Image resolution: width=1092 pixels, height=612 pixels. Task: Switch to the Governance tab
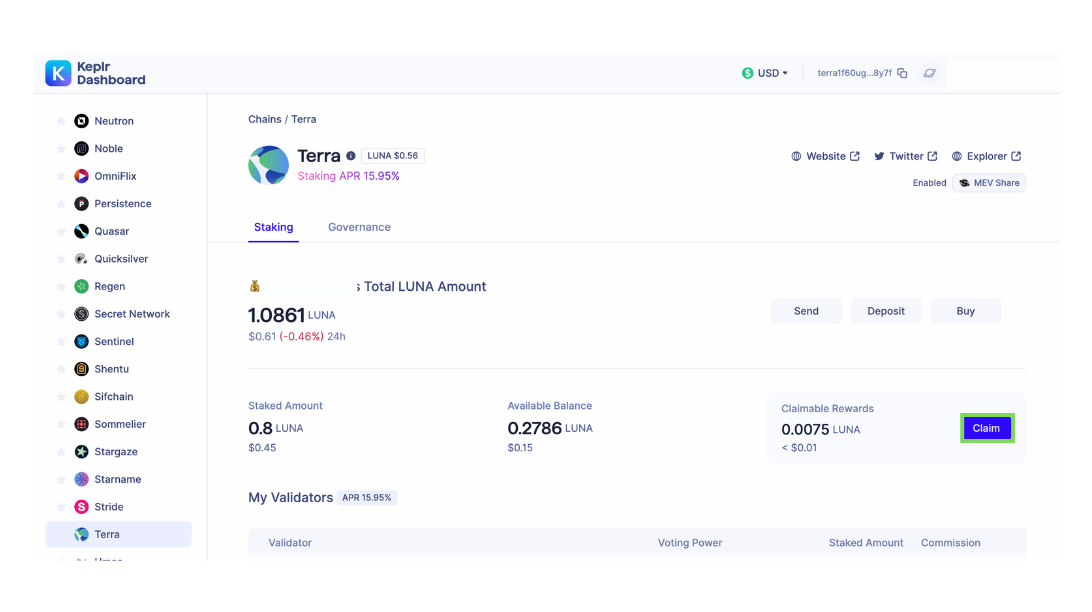click(359, 227)
